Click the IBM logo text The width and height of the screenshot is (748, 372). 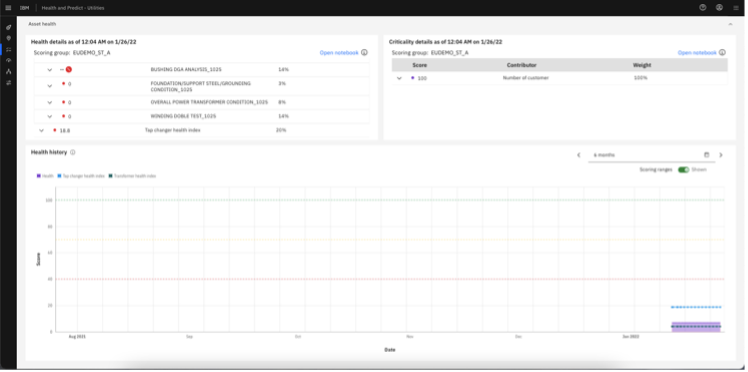click(24, 8)
